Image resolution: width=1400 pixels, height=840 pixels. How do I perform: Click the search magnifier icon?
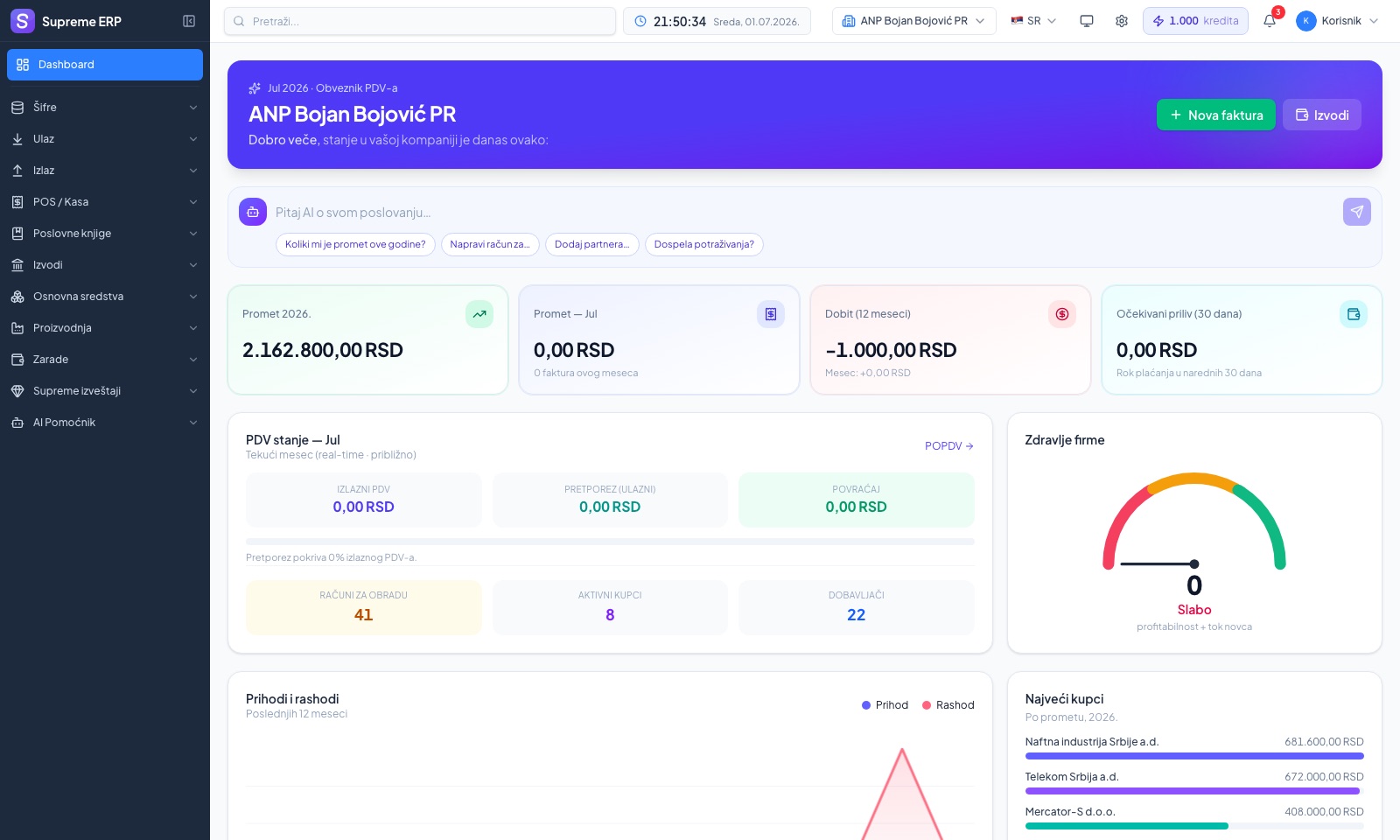(x=239, y=21)
